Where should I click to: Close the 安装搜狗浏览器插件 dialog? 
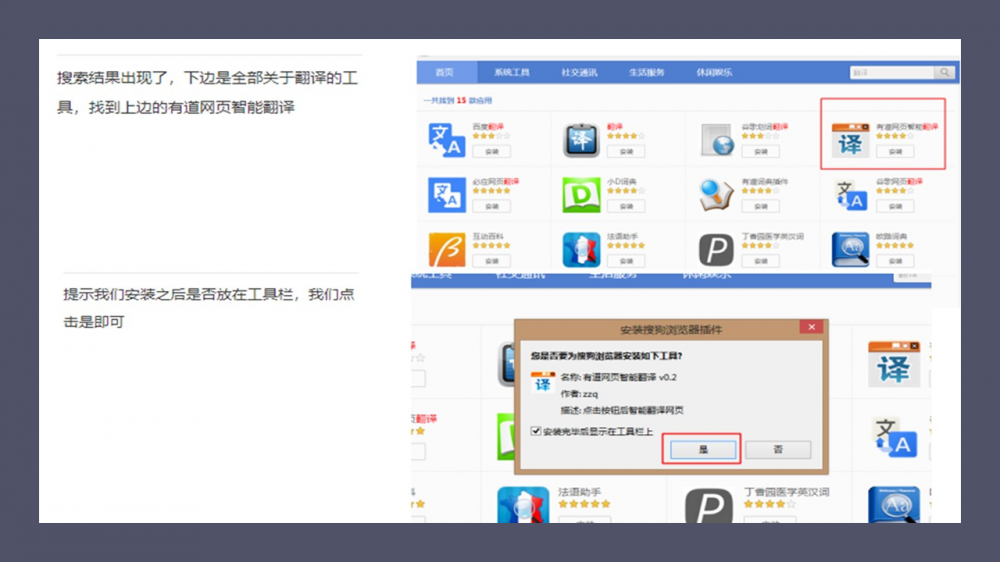tap(812, 327)
